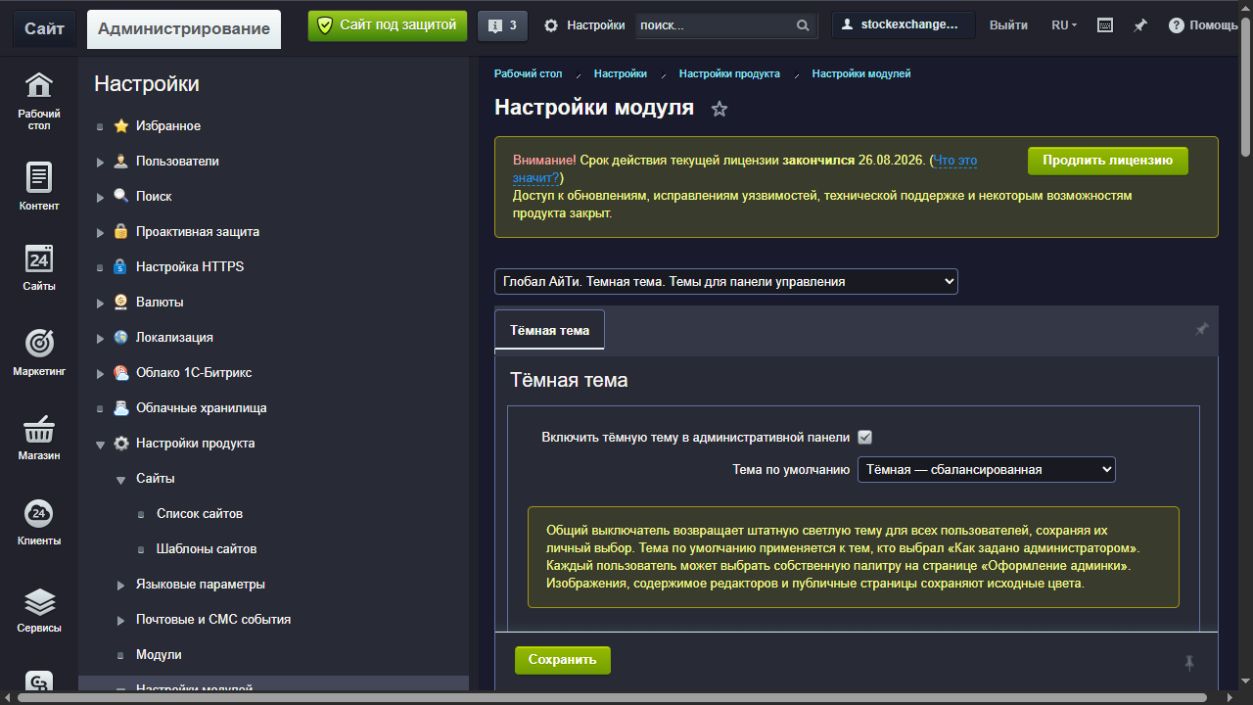The width and height of the screenshot is (1253, 705).
Task: Click the Пользователи person icon in menu
Action: point(121,161)
